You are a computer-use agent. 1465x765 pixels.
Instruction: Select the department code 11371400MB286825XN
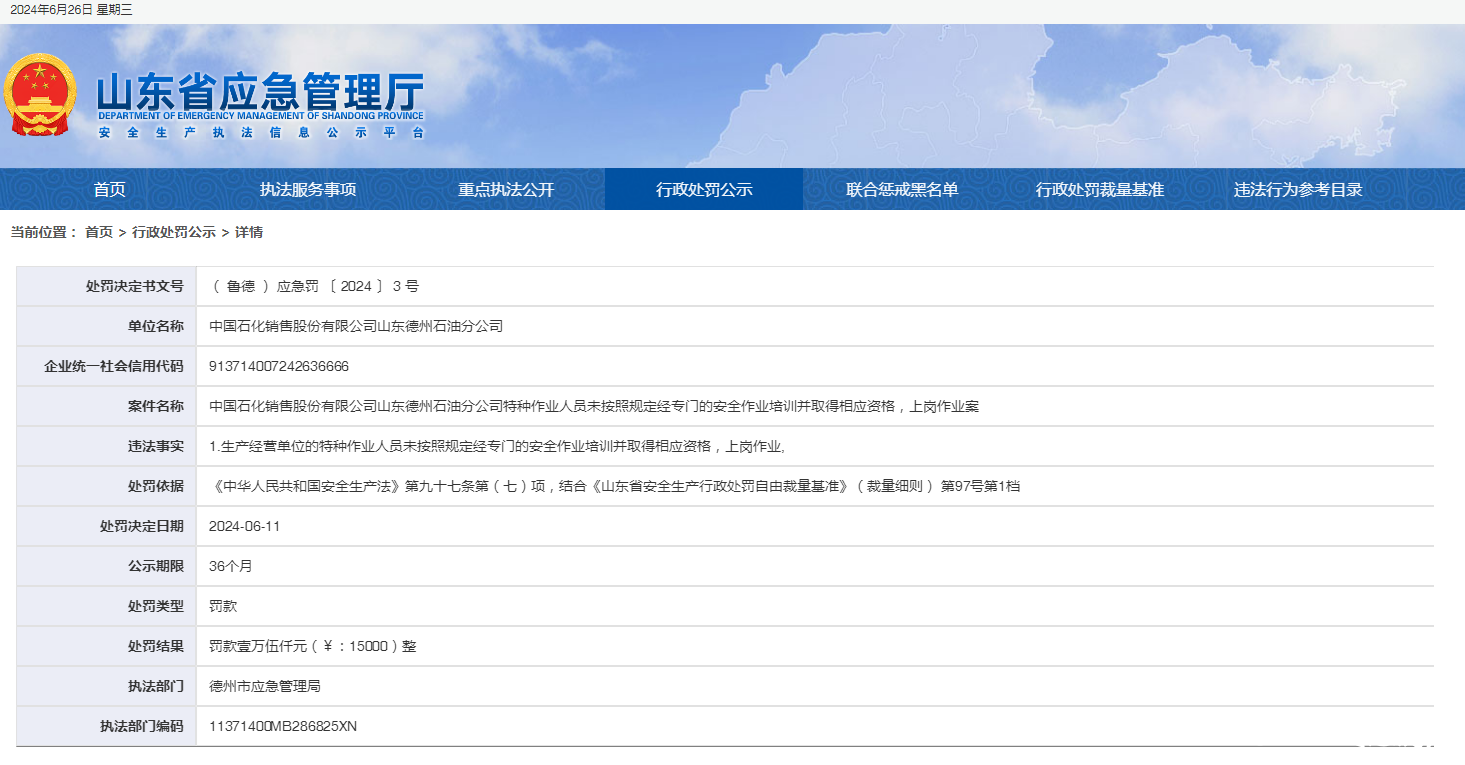point(283,726)
